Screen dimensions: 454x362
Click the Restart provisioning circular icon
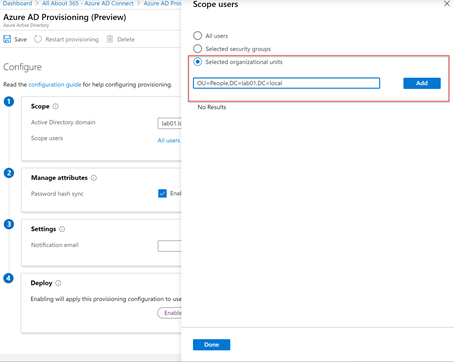(x=38, y=39)
